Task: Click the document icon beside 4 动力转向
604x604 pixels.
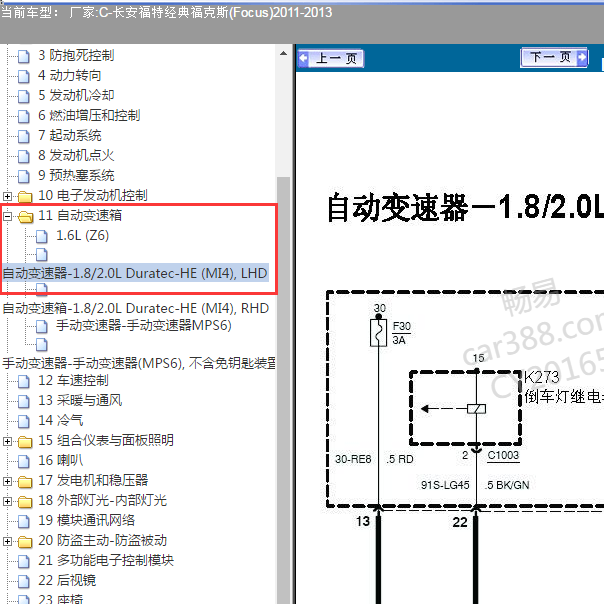Action: (x=24, y=76)
